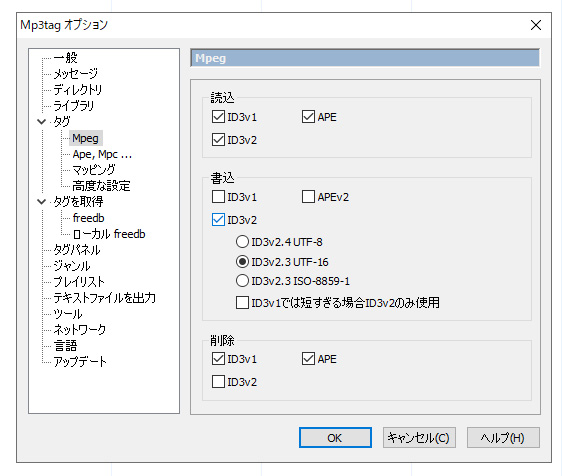
Task: Collapse the タグ tree node
Action: (41, 122)
